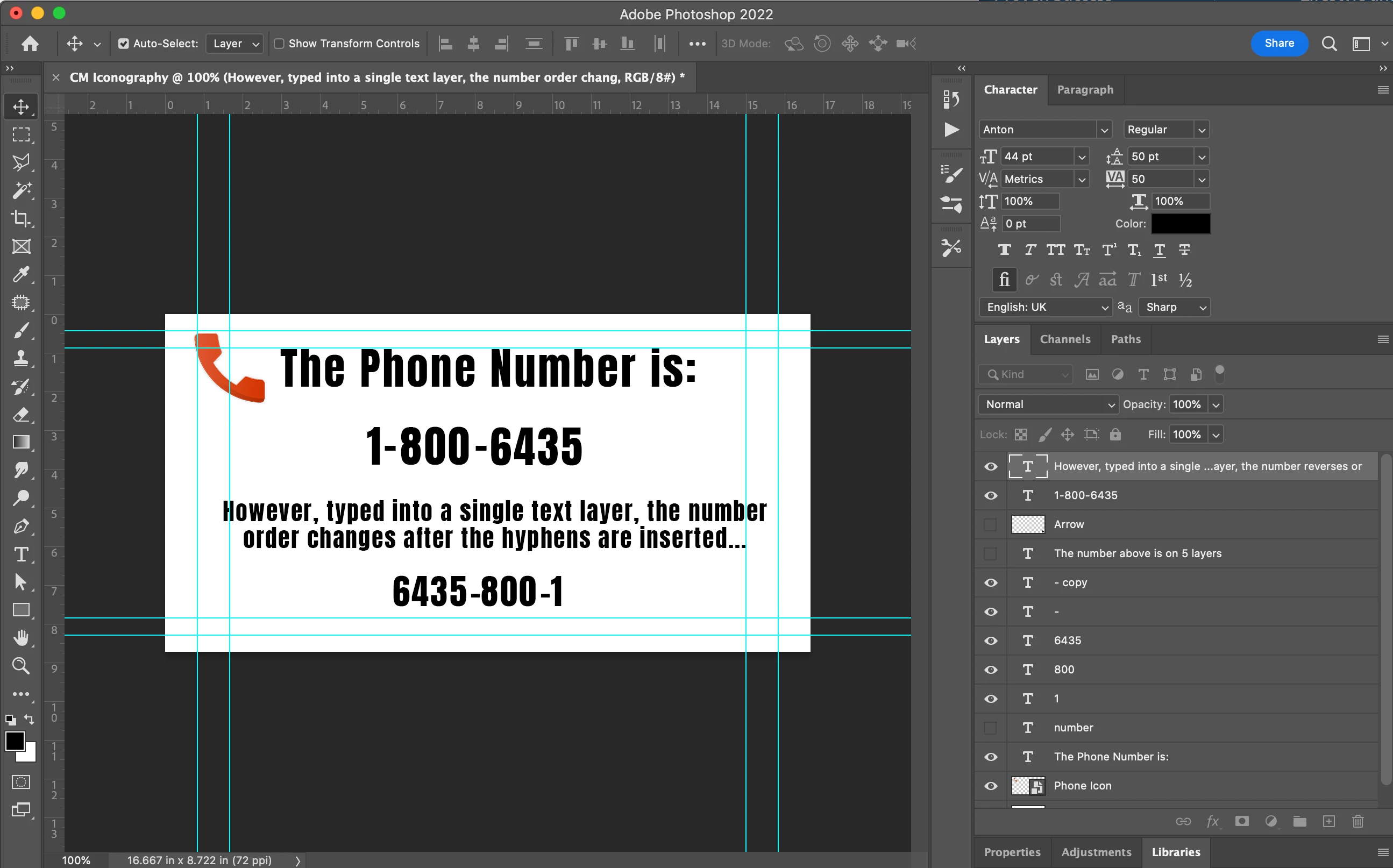Create a new layer with plus icon
1393x868 pixels.
tap(1328, 822)
